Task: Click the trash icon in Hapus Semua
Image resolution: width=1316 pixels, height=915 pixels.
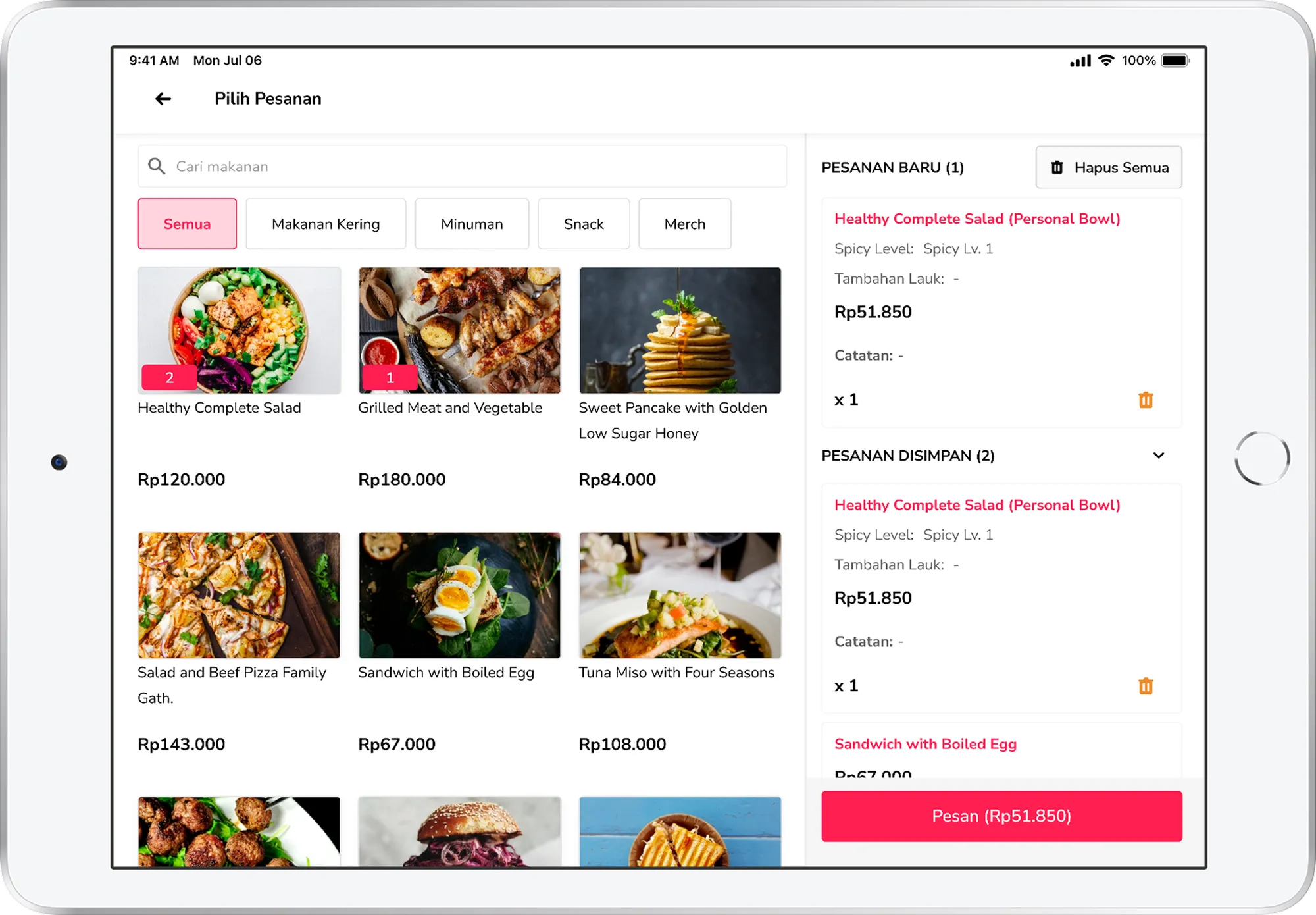Action: (x=1057, y=167)
